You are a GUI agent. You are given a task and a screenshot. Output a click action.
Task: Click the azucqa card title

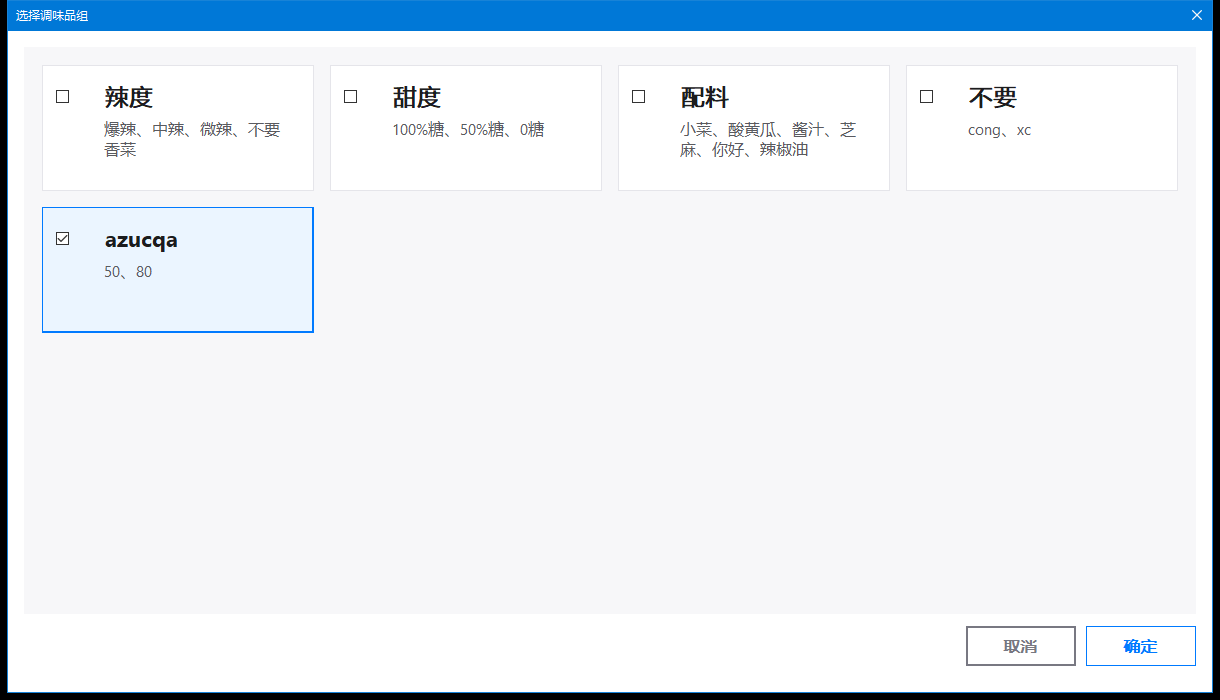click(141, 241)
